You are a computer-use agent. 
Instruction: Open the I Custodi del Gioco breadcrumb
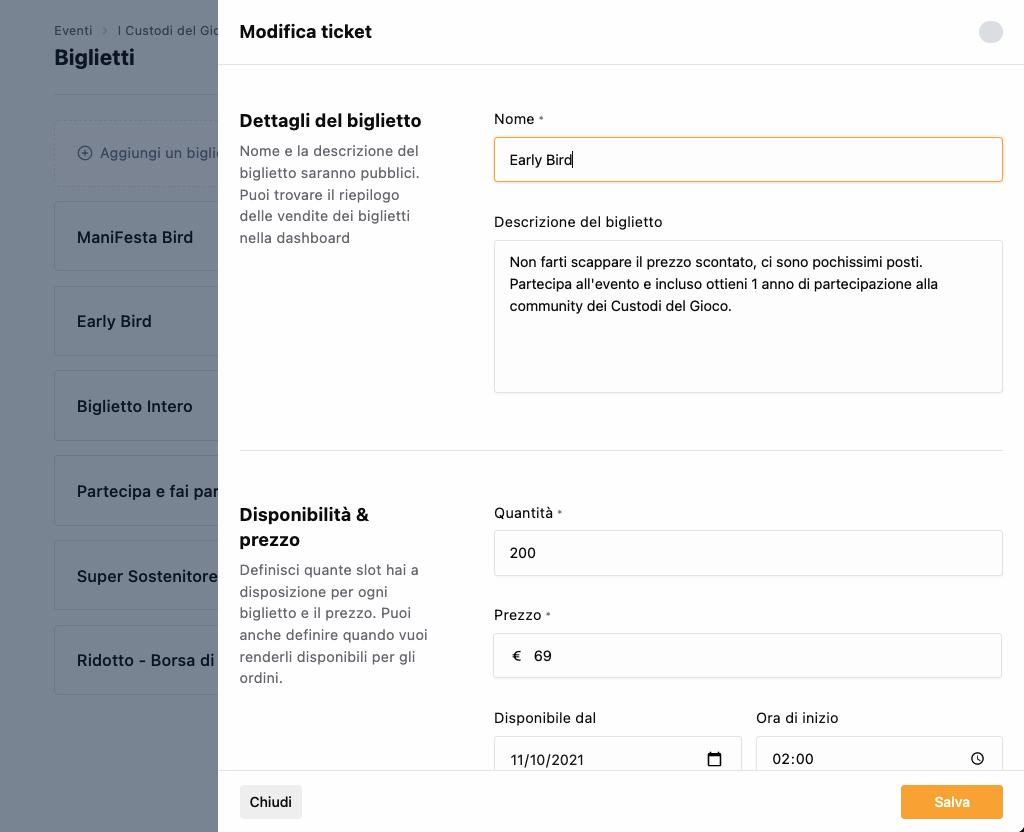tap(167, 31)
